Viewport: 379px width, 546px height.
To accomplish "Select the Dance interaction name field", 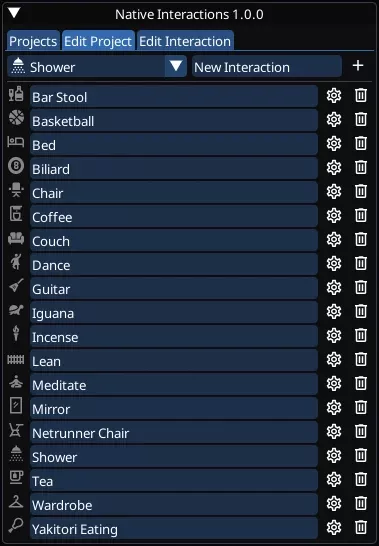I will (174, 265).
